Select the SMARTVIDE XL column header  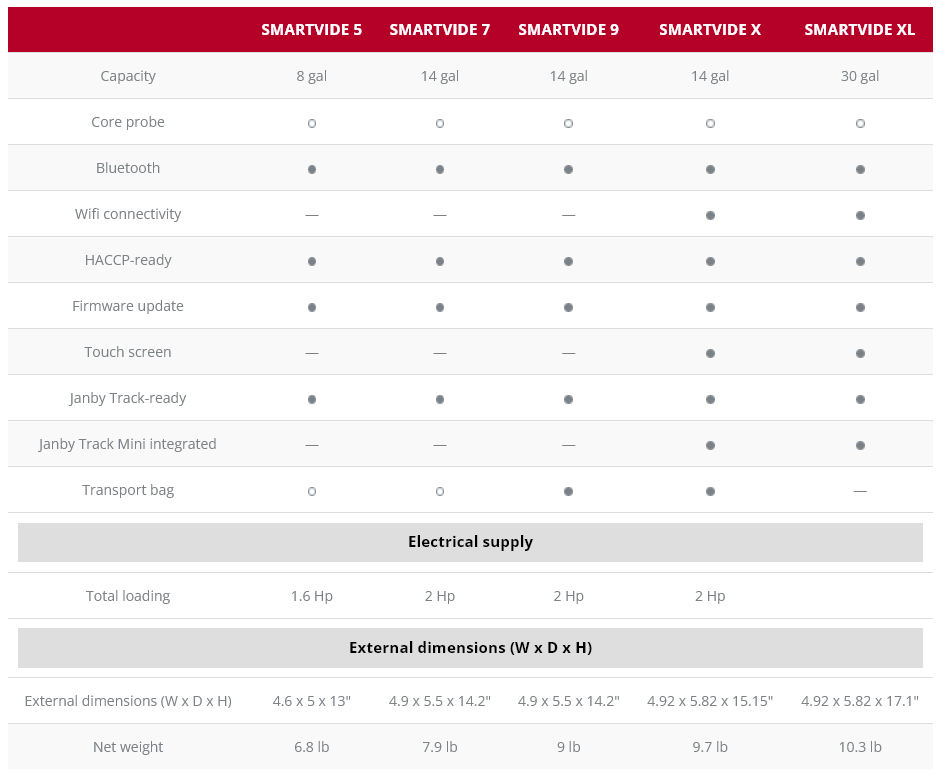[x=859, y=30]
